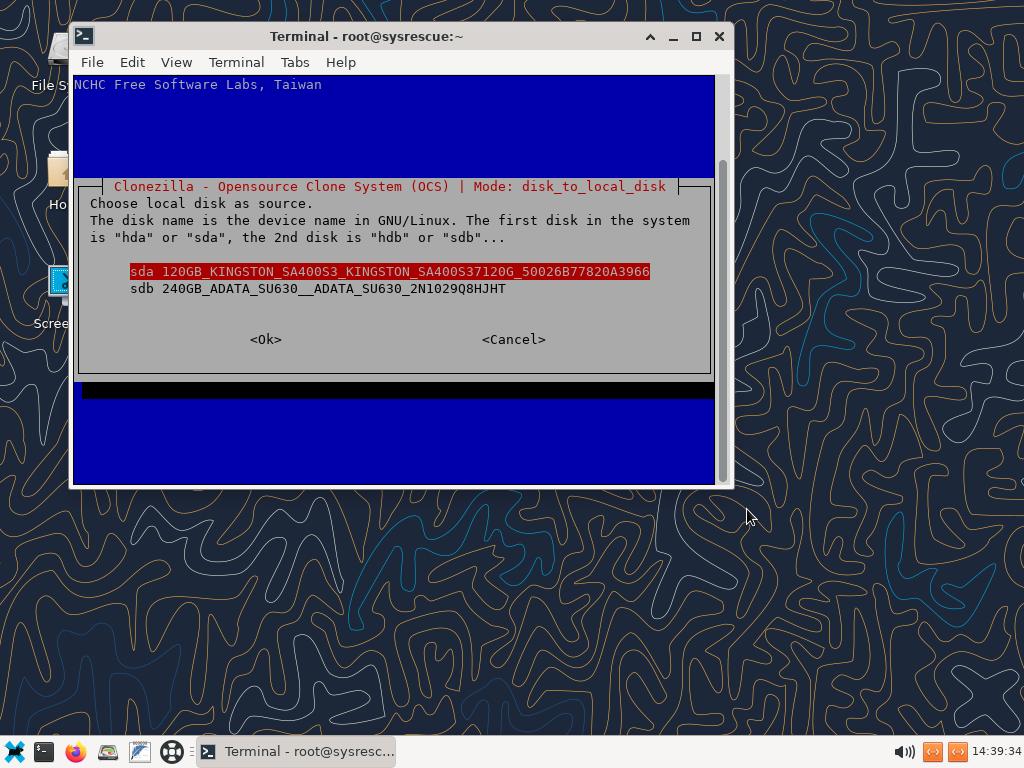Open the lifebuoy help icon in the taskbar

click(x=172, y=751)
